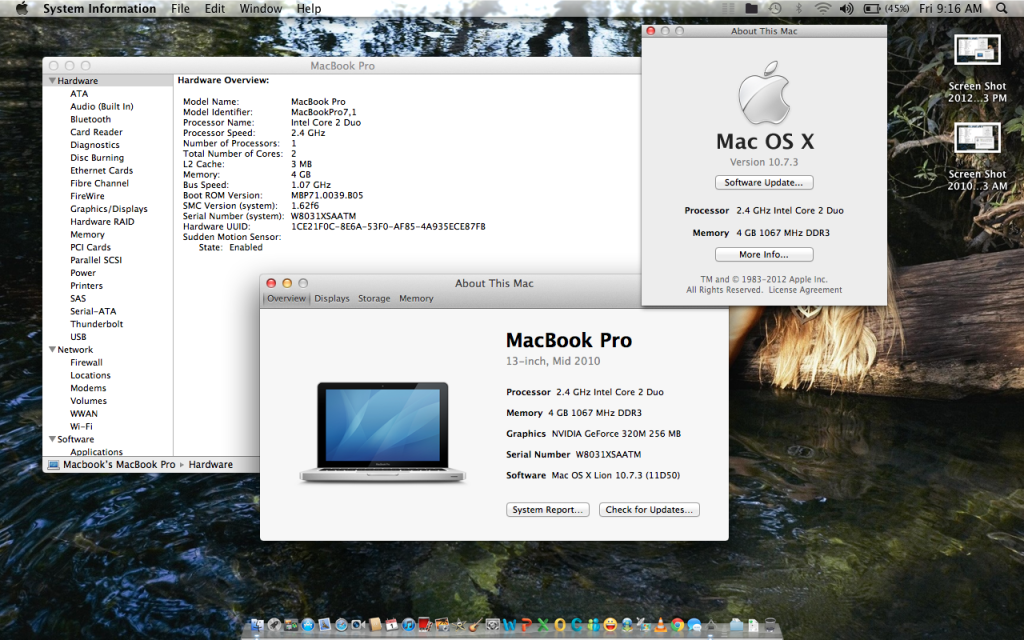Viewport: 1024px width, 640px height.
Task: Select Audio (Built In) in the sidebar
Action: point(102,106)
